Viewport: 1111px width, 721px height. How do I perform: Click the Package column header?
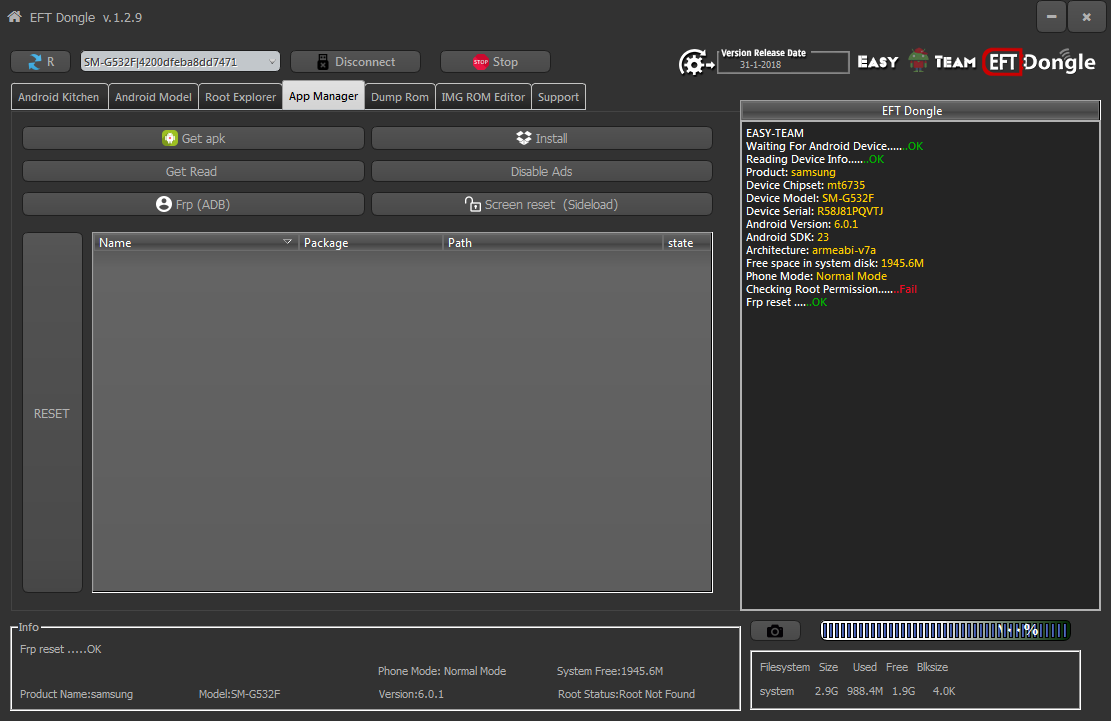point(371,243)
